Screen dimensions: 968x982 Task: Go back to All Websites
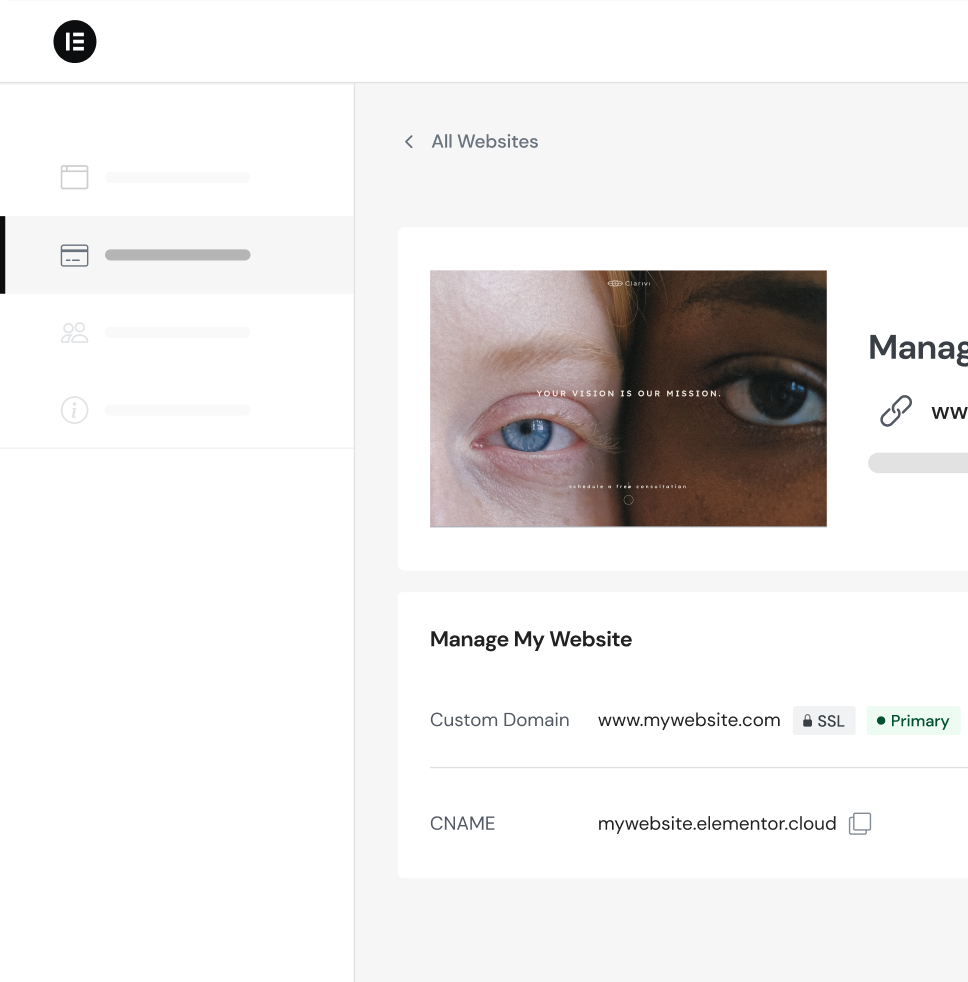[x=485, y=142]
